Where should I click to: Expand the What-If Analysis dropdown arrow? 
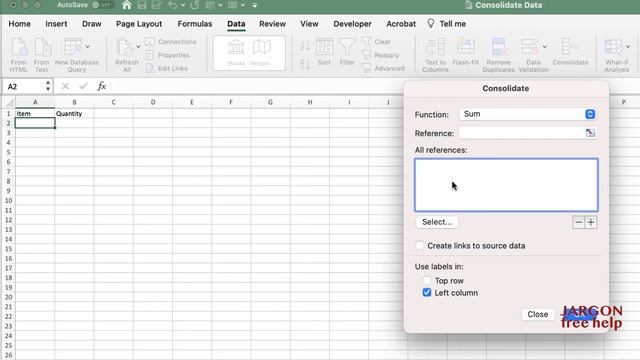point(628,47)
